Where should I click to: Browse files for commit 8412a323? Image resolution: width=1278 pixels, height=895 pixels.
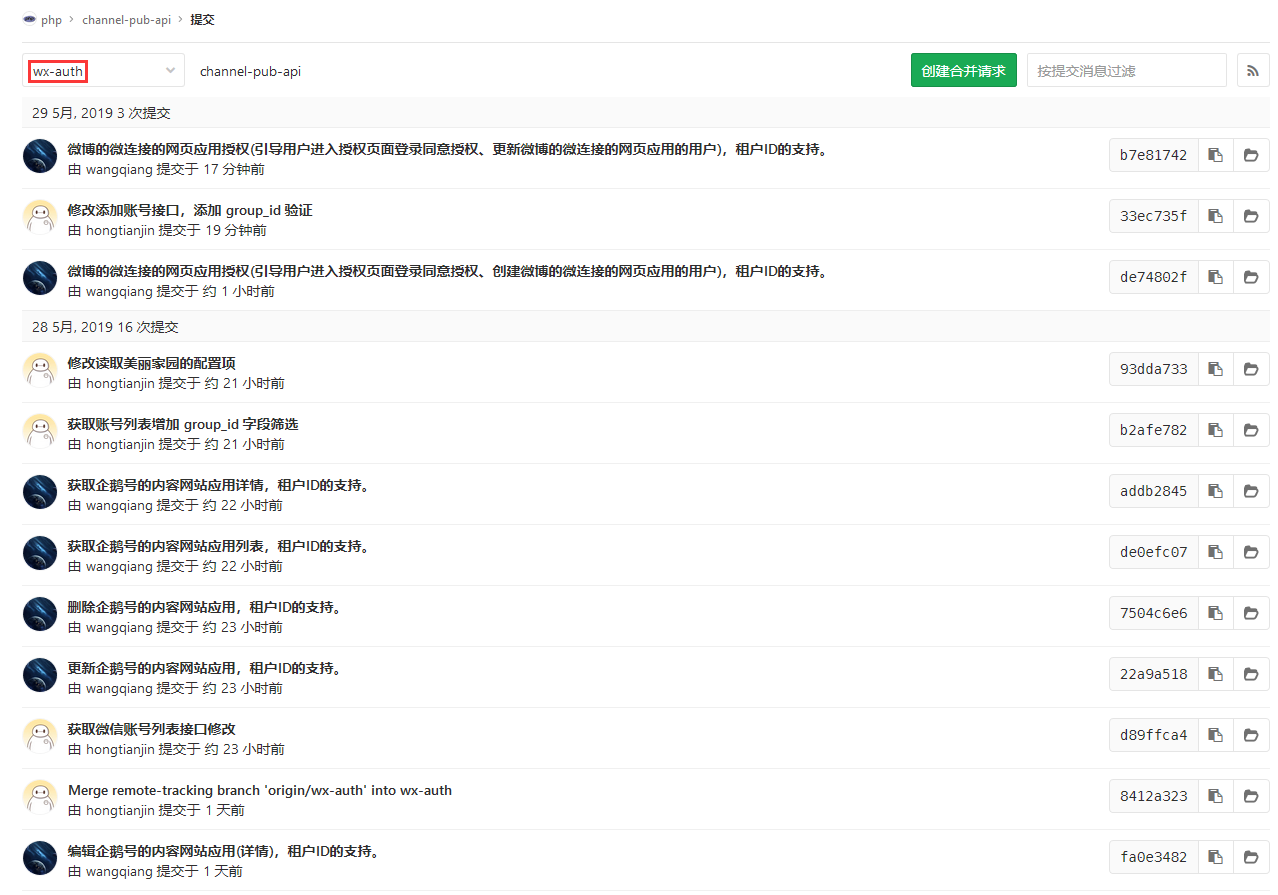tap(1251, 796)
